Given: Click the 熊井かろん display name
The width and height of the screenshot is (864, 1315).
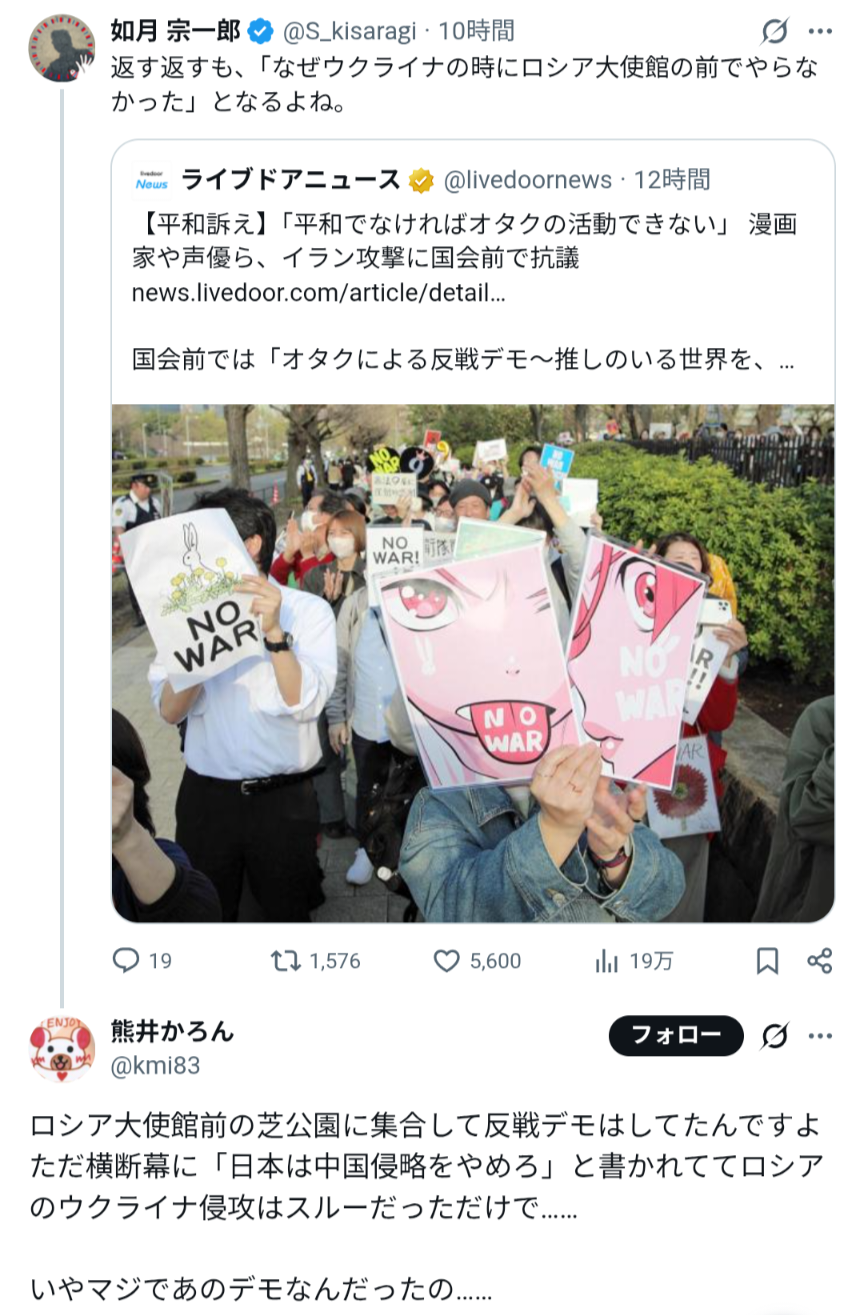Looking at the screenshot, I should click(172, 1031).
